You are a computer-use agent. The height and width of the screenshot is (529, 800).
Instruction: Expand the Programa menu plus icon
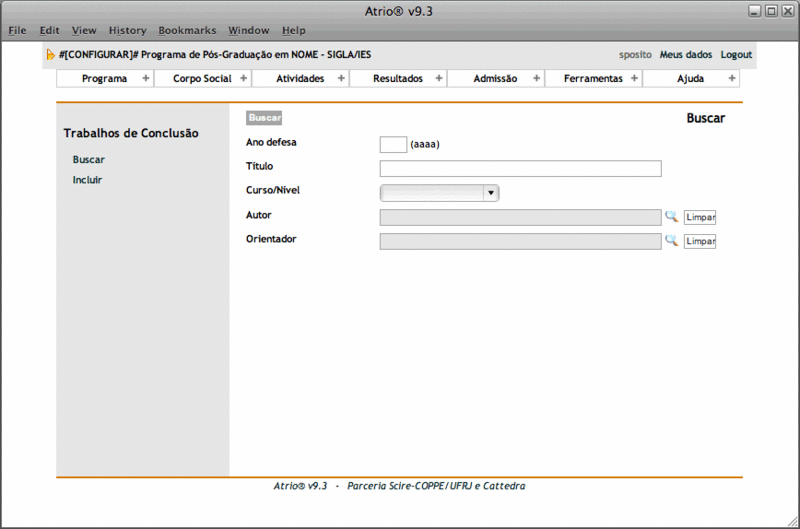pos(145,79)
